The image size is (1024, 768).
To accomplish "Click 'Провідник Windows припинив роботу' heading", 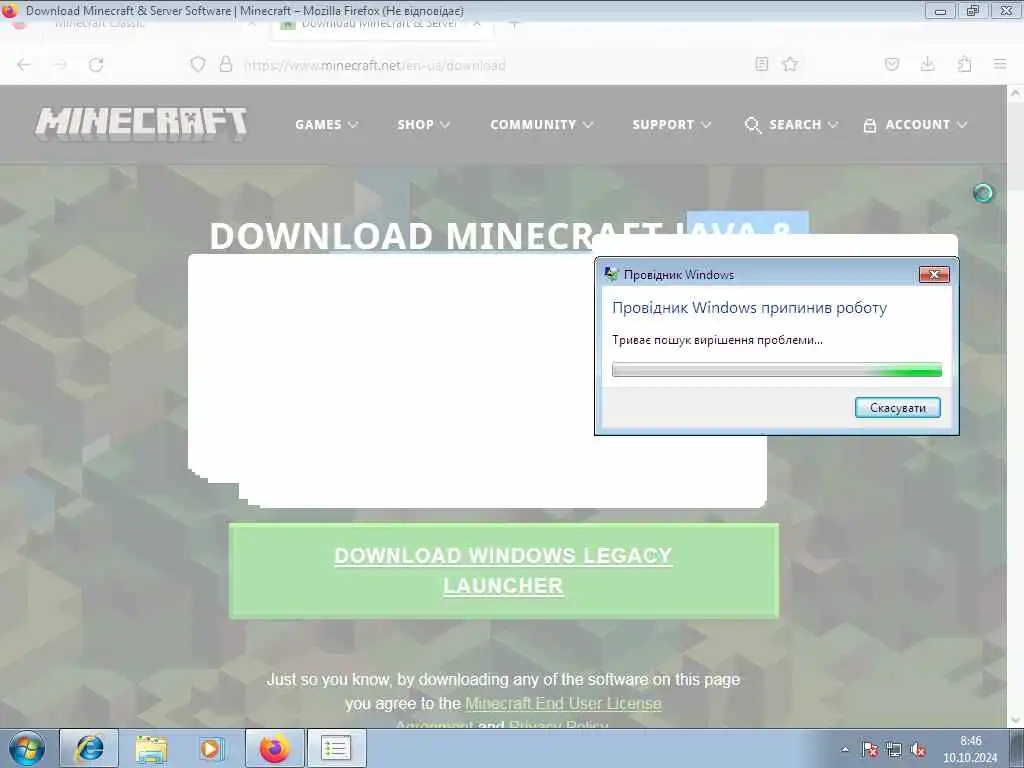I will pyautogui.click(x=749, y=308).
